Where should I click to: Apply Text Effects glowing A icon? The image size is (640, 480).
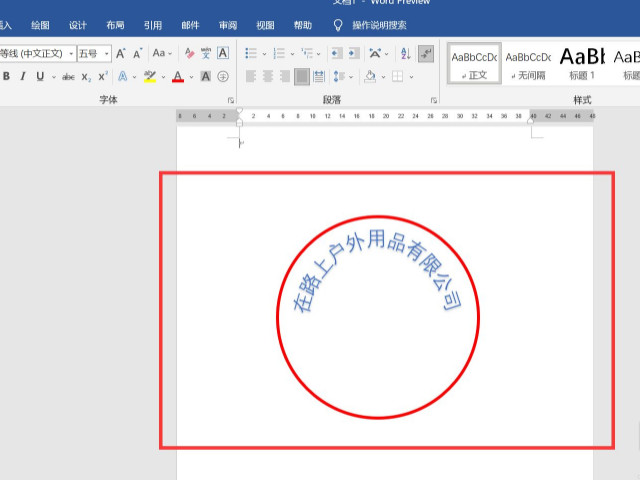[x=122, y=76]
